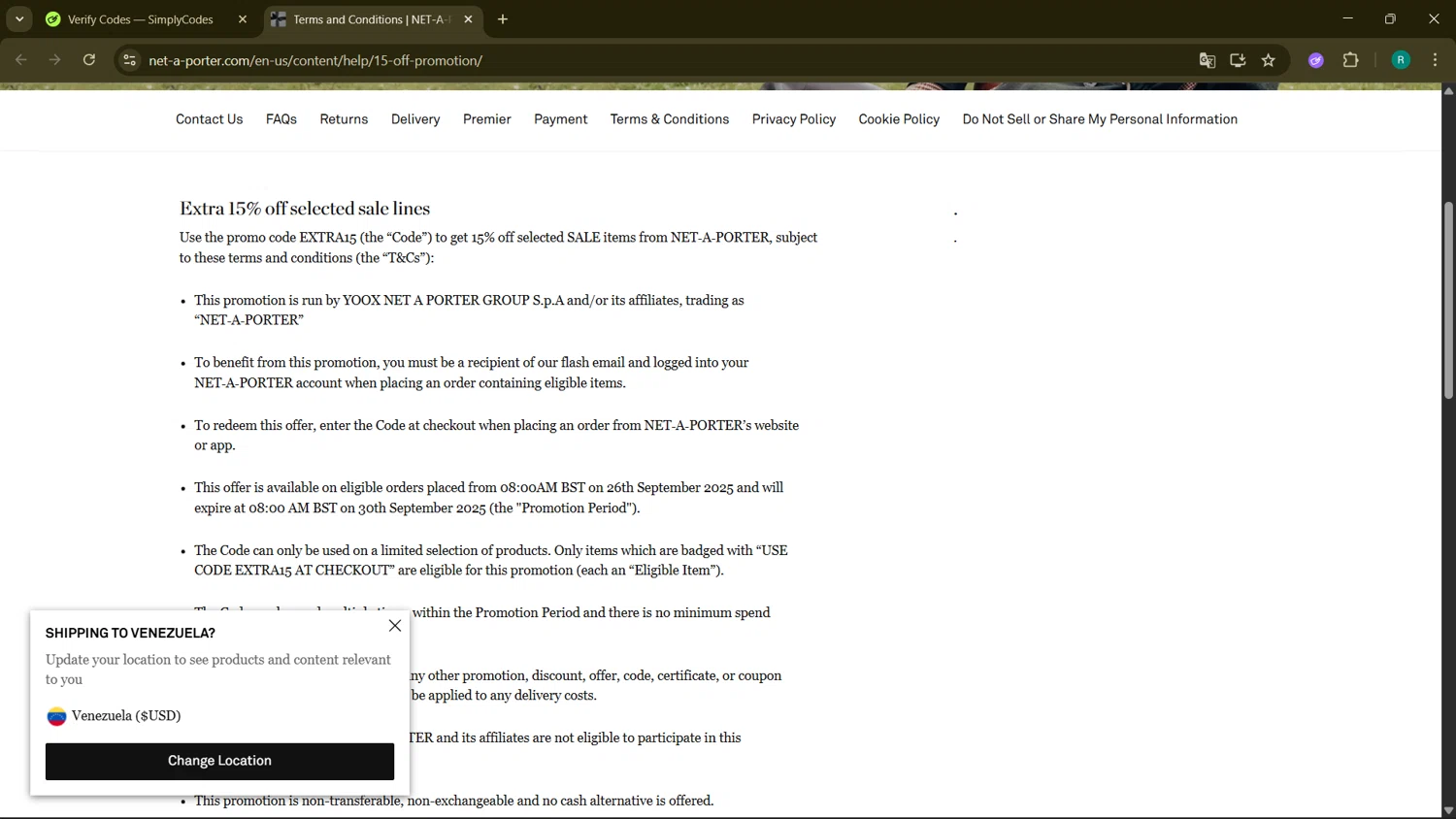Click the SHIPPING TO VENEZUELA? heading

(x=130, y=633)
